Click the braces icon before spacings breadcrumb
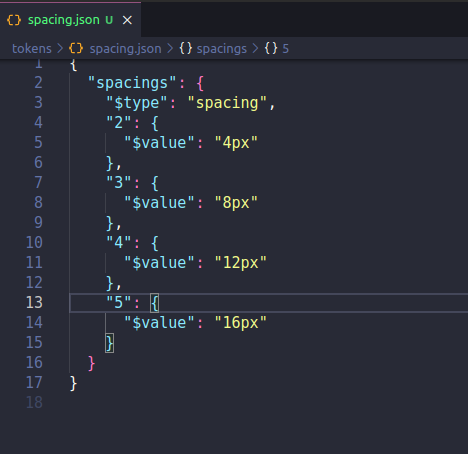 pyautogui.click(x=186, y=48)
